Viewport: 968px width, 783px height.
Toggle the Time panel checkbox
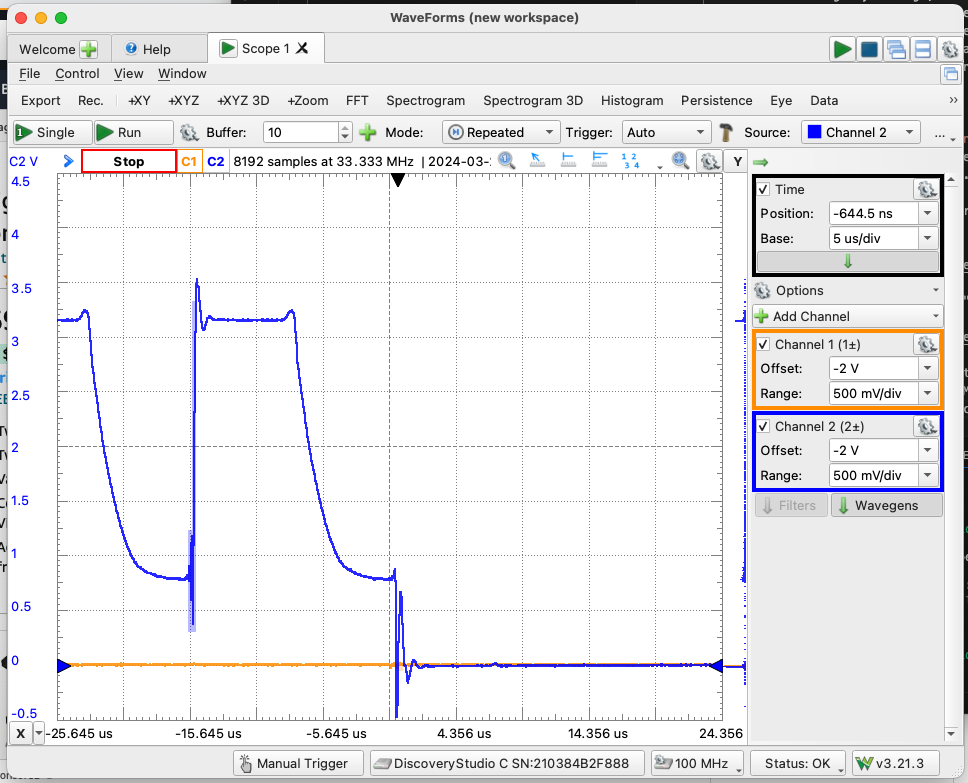click(763, 189)
